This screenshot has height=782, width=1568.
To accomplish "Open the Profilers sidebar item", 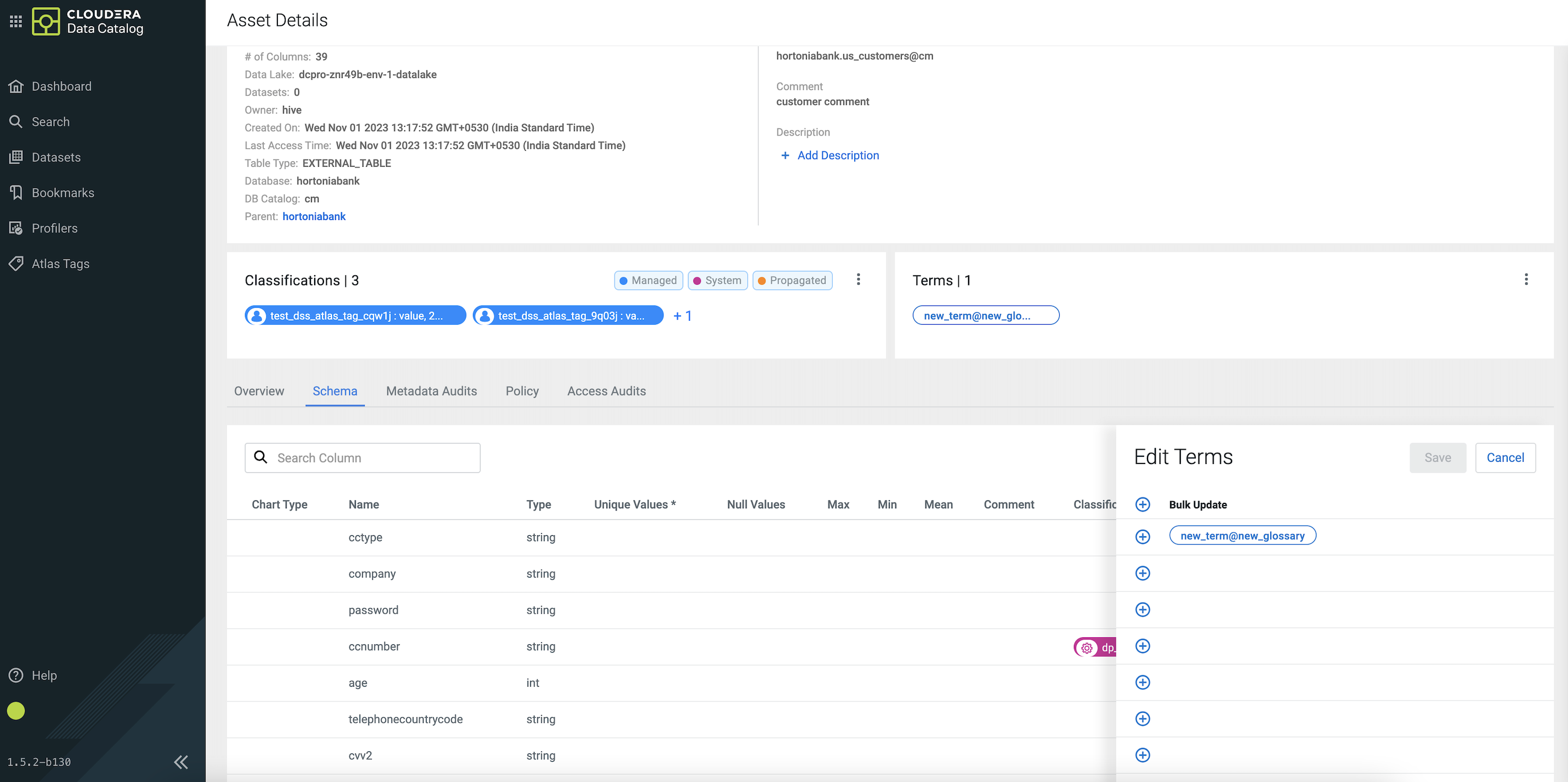I will coord(54,228).
